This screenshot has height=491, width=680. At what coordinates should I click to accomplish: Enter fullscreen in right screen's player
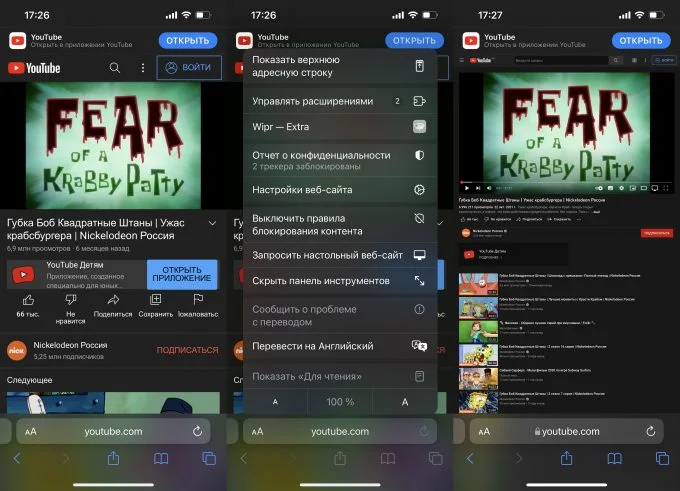(x=666, y=188)
